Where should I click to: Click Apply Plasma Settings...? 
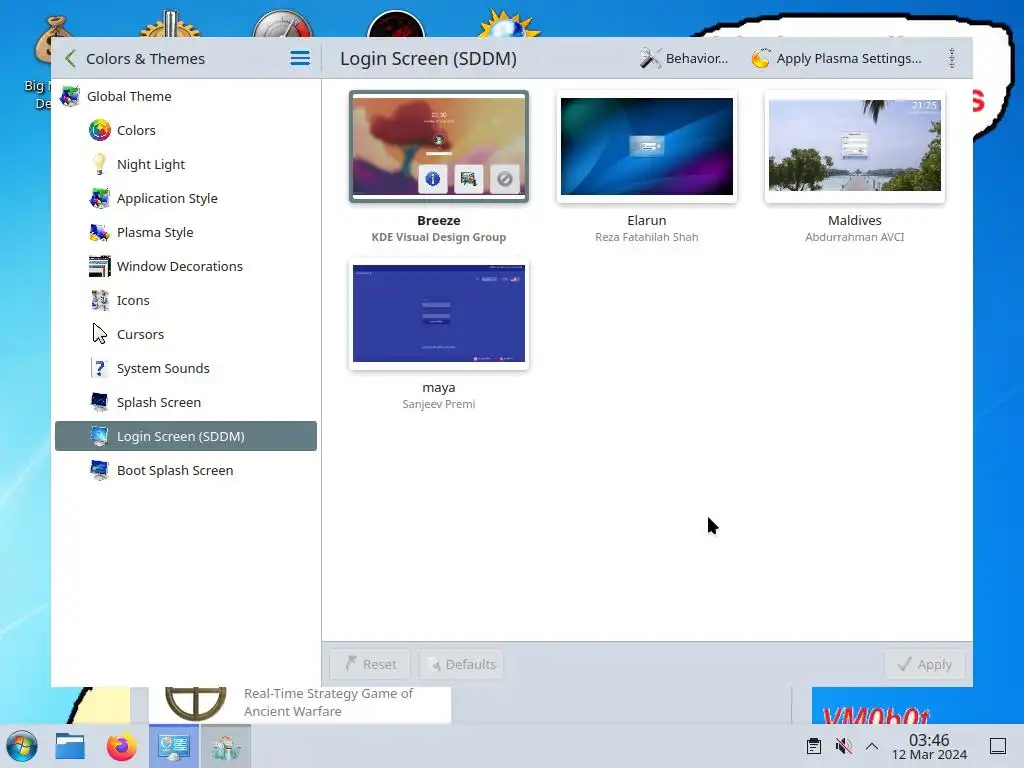(x=836, y=59)
